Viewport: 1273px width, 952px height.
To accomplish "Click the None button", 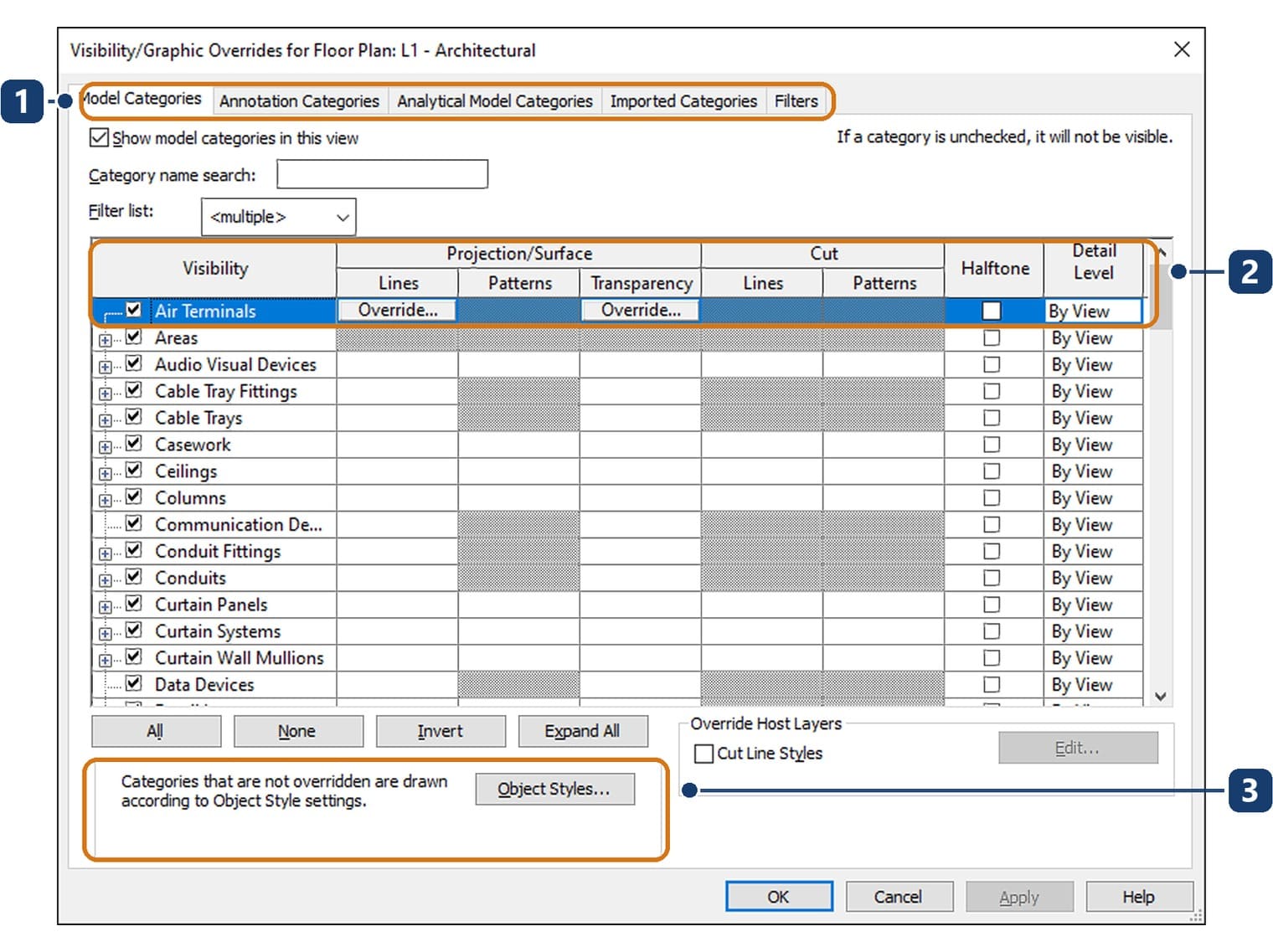I will click(x=298, y=731).
